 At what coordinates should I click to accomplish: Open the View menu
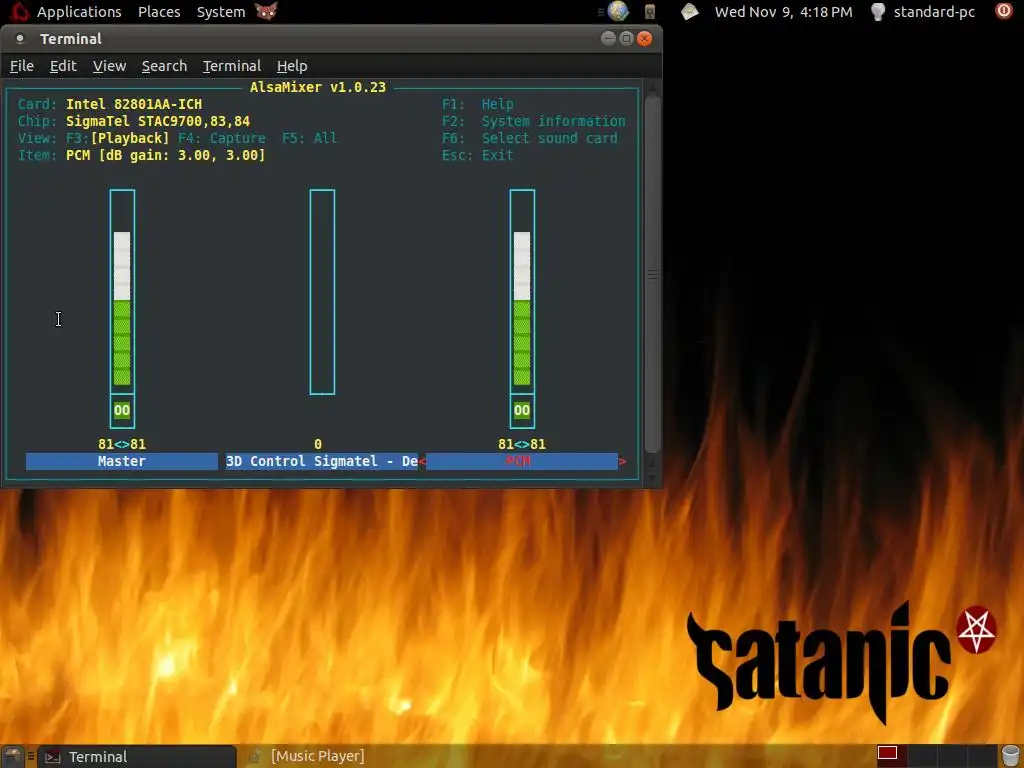pyautogui.click(x=109, y=66)
